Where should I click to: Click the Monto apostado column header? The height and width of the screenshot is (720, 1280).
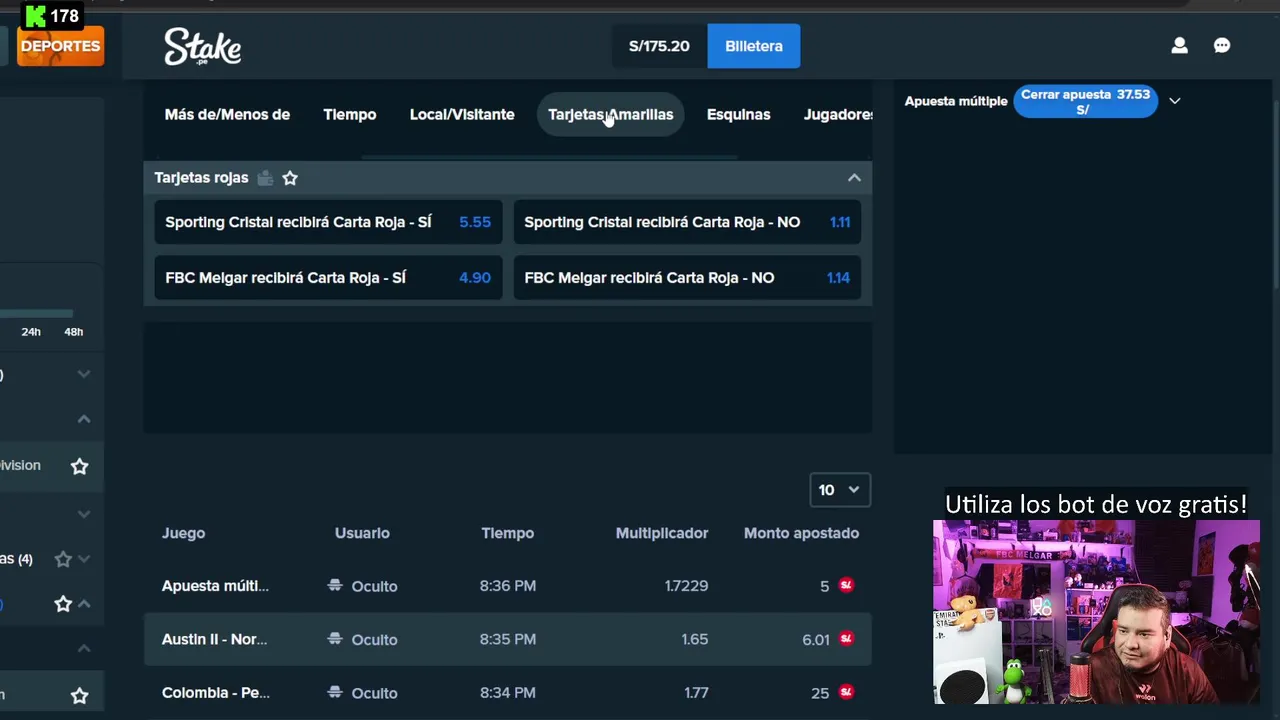[801, 533]
